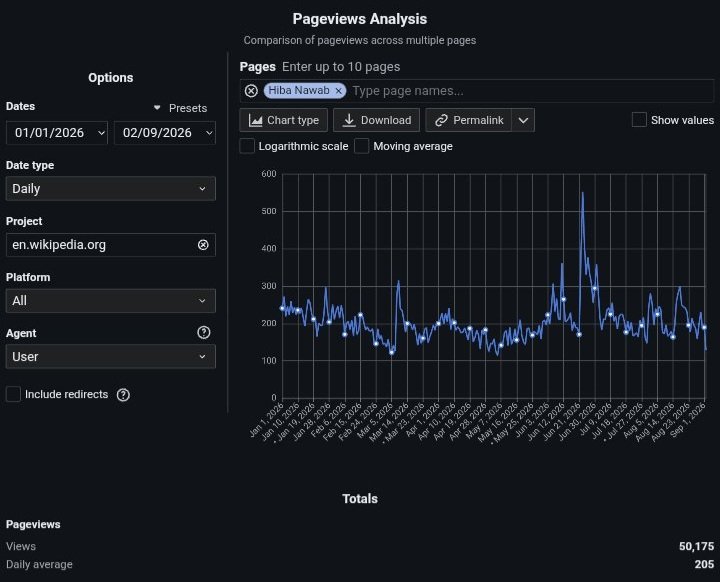Enable the Show values checkbox
The height and width of the screenshot is (582, 720).
tap(639, 120)
